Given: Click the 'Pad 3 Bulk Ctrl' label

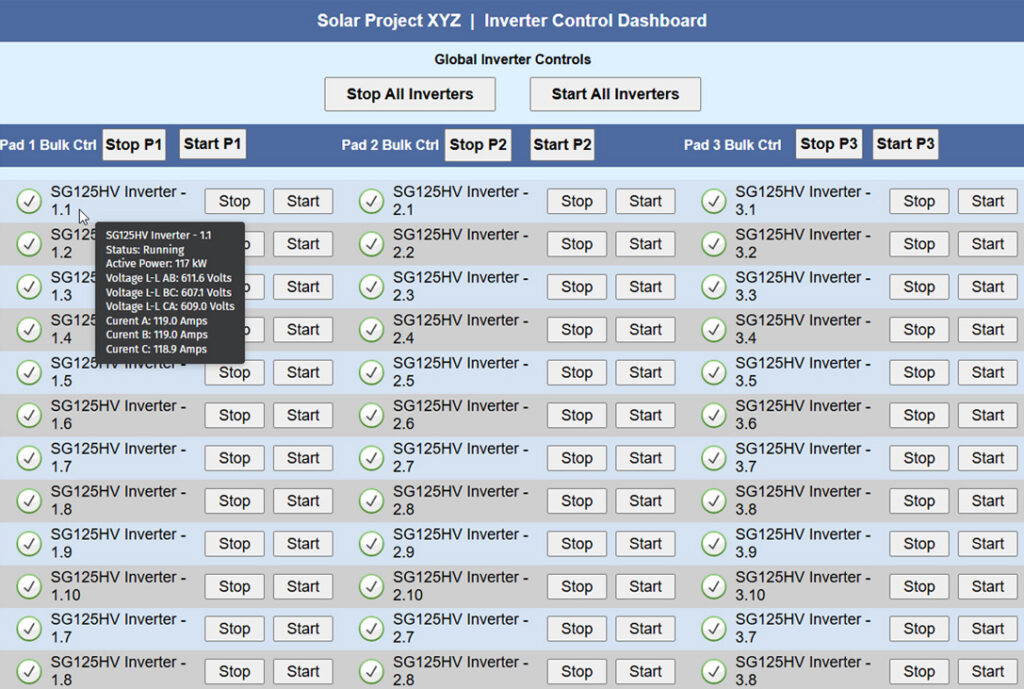Looking at the screenshot, I should point(732,145).
